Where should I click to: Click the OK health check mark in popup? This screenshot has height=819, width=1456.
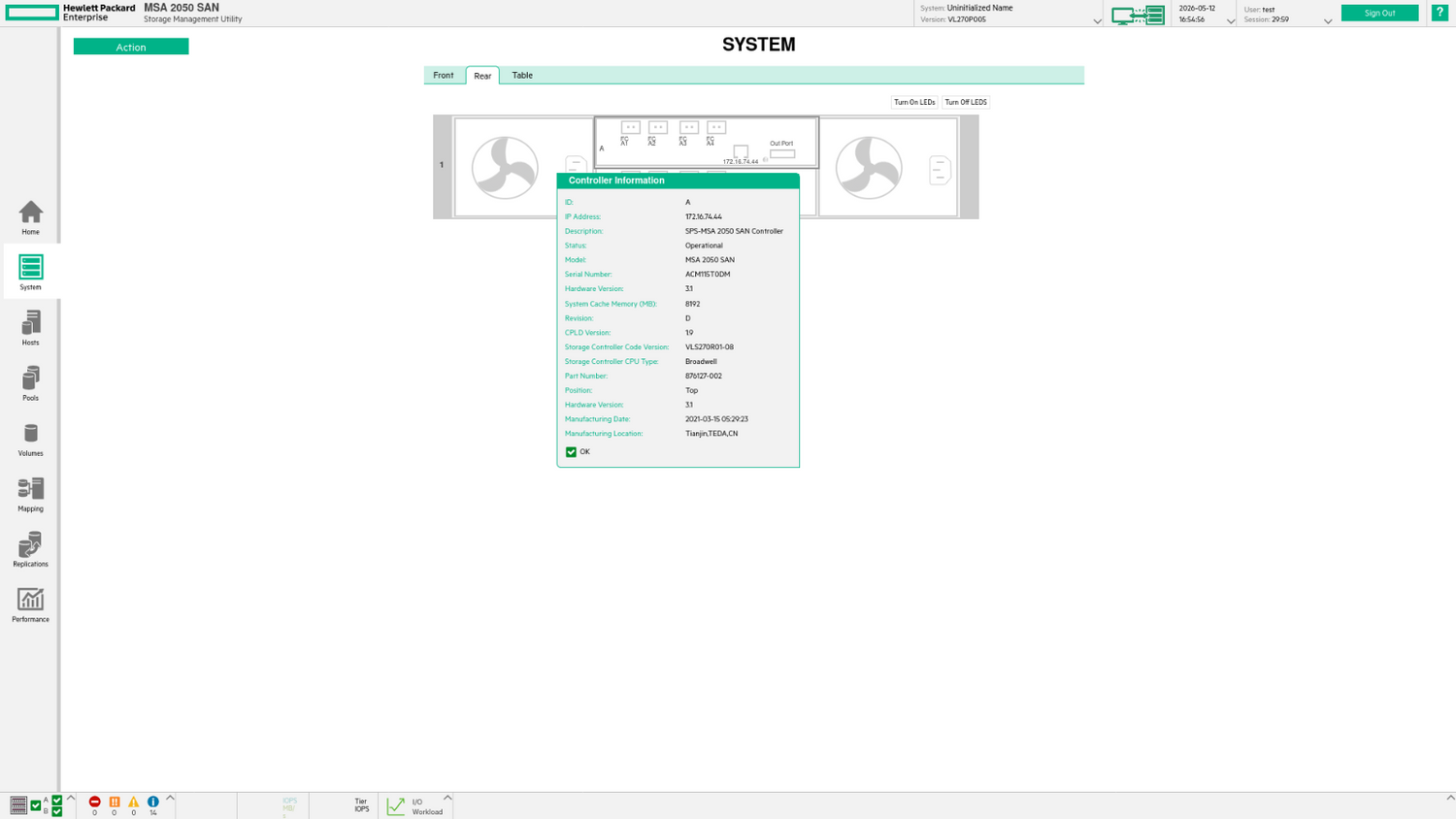pyautogui.click(x=571, y=452)
